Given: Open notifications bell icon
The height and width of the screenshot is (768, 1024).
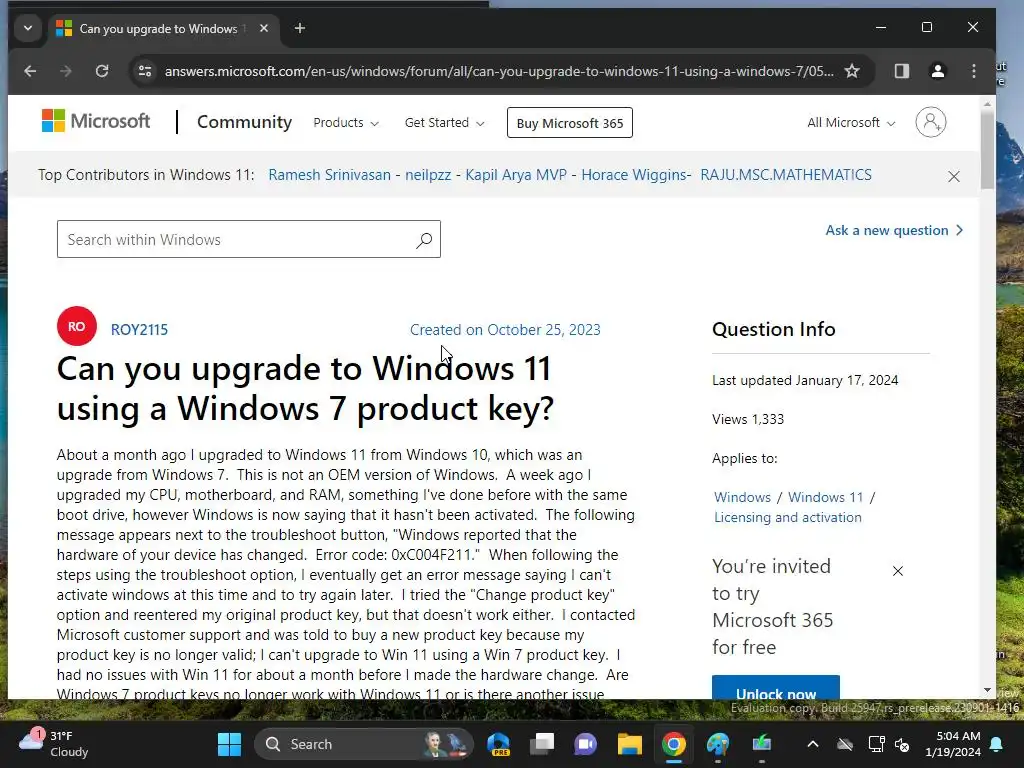Looking at the screenshot, I should (997, 744).
